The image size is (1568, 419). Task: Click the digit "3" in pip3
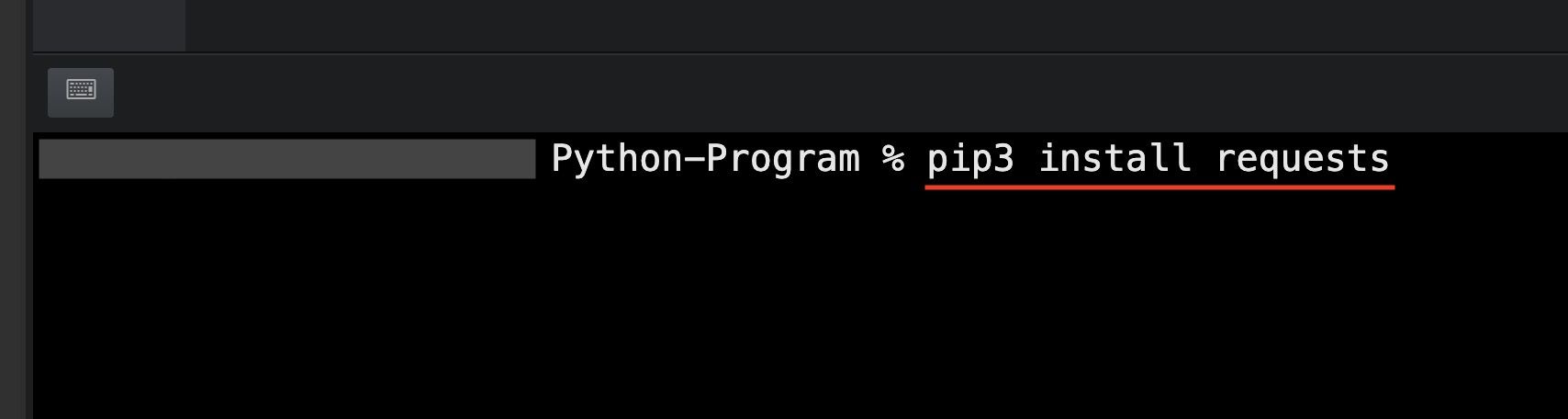point(1003,159)
